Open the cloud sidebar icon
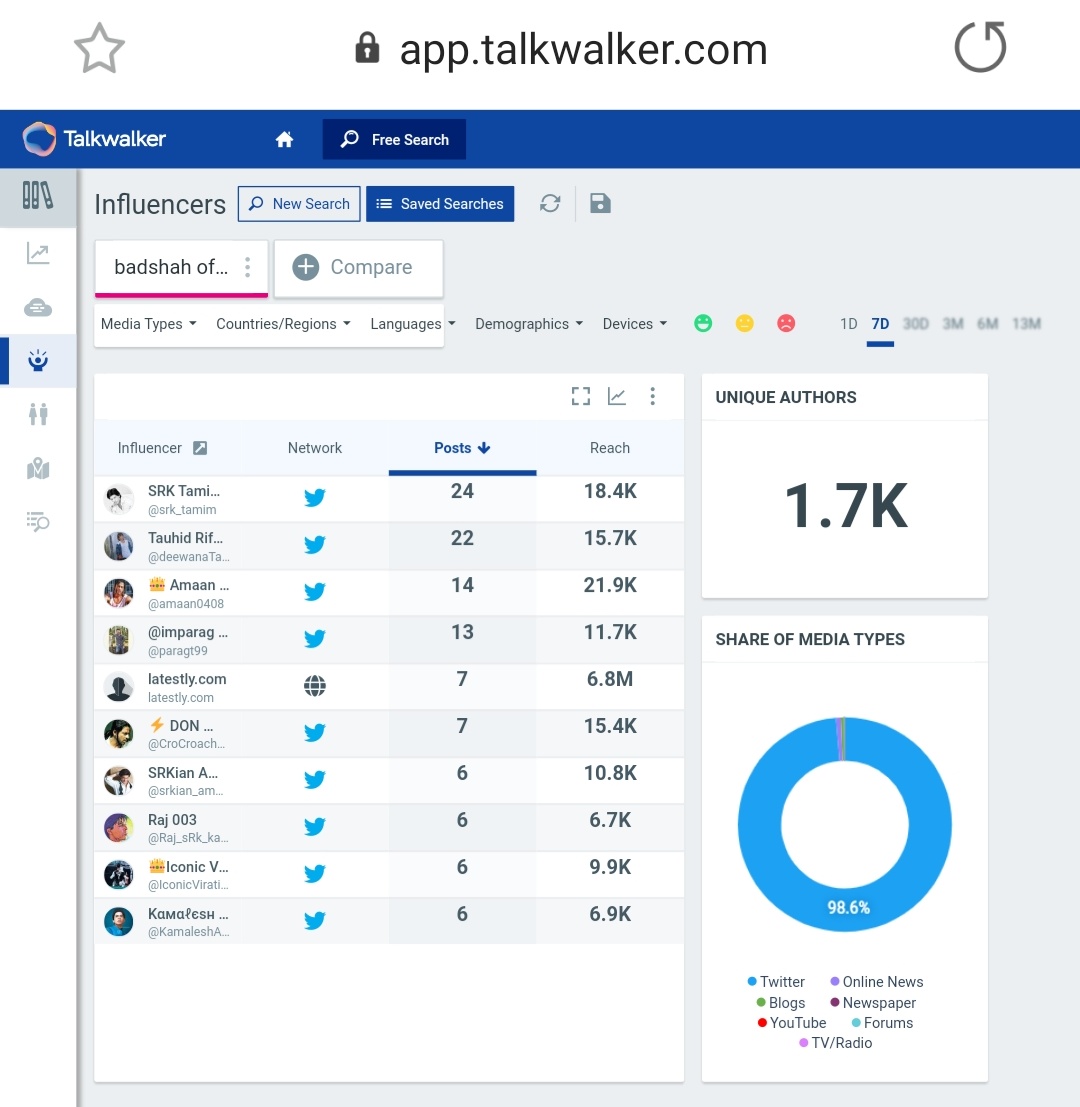Viewport: 1080px width, 1107px height. (38, 307)
